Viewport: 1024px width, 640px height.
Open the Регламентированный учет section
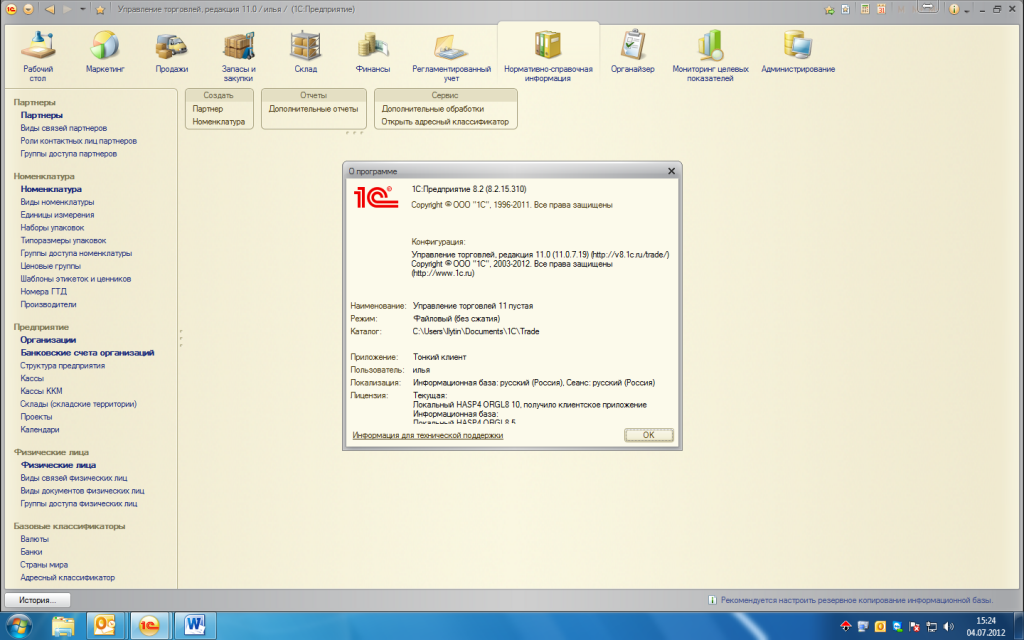pyautogui.click(x=451, y=56)
